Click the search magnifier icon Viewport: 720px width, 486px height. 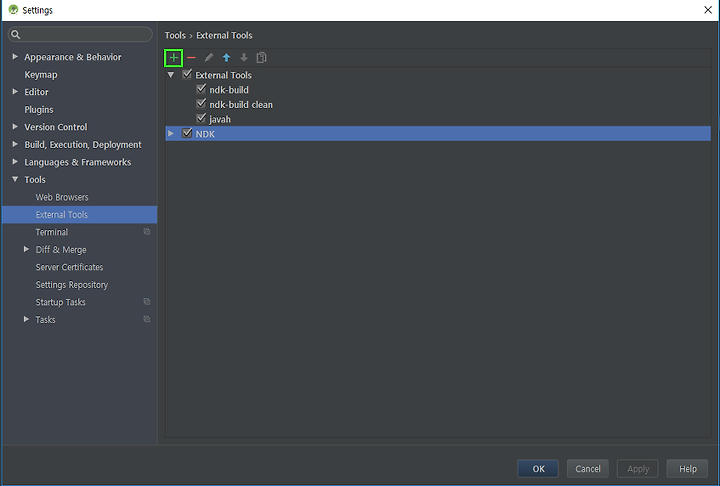[x=16, y=34]
